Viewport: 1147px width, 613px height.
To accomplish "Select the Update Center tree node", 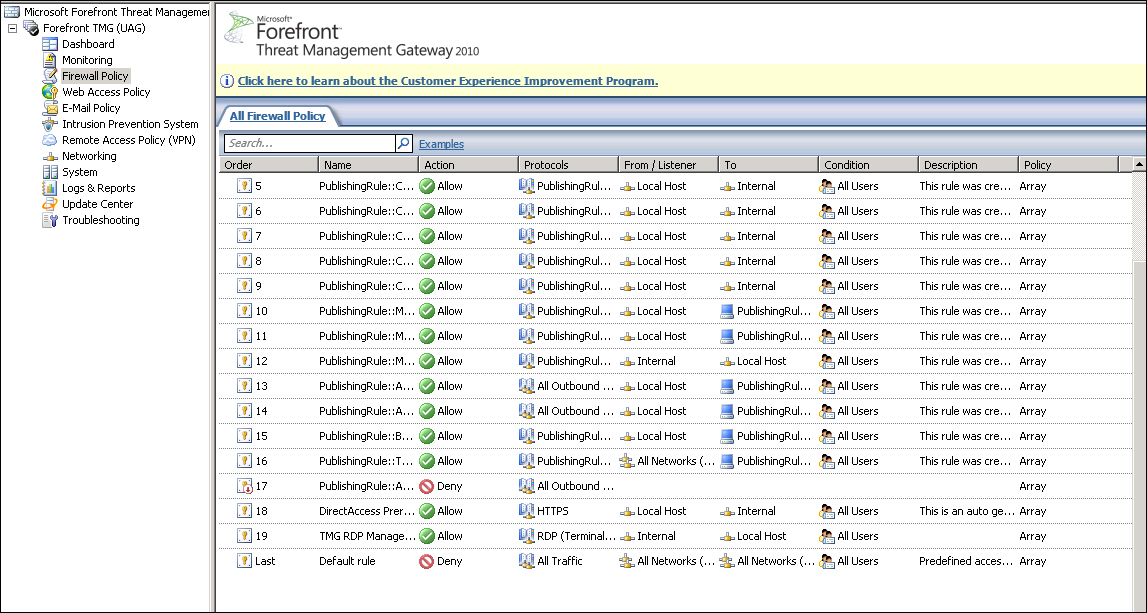I will [97, 204].
